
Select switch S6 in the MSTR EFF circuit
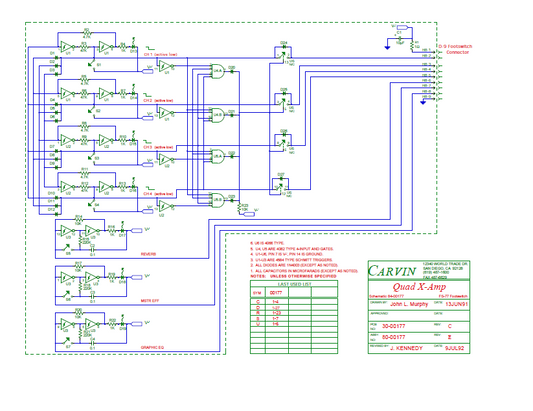[67, 294]
